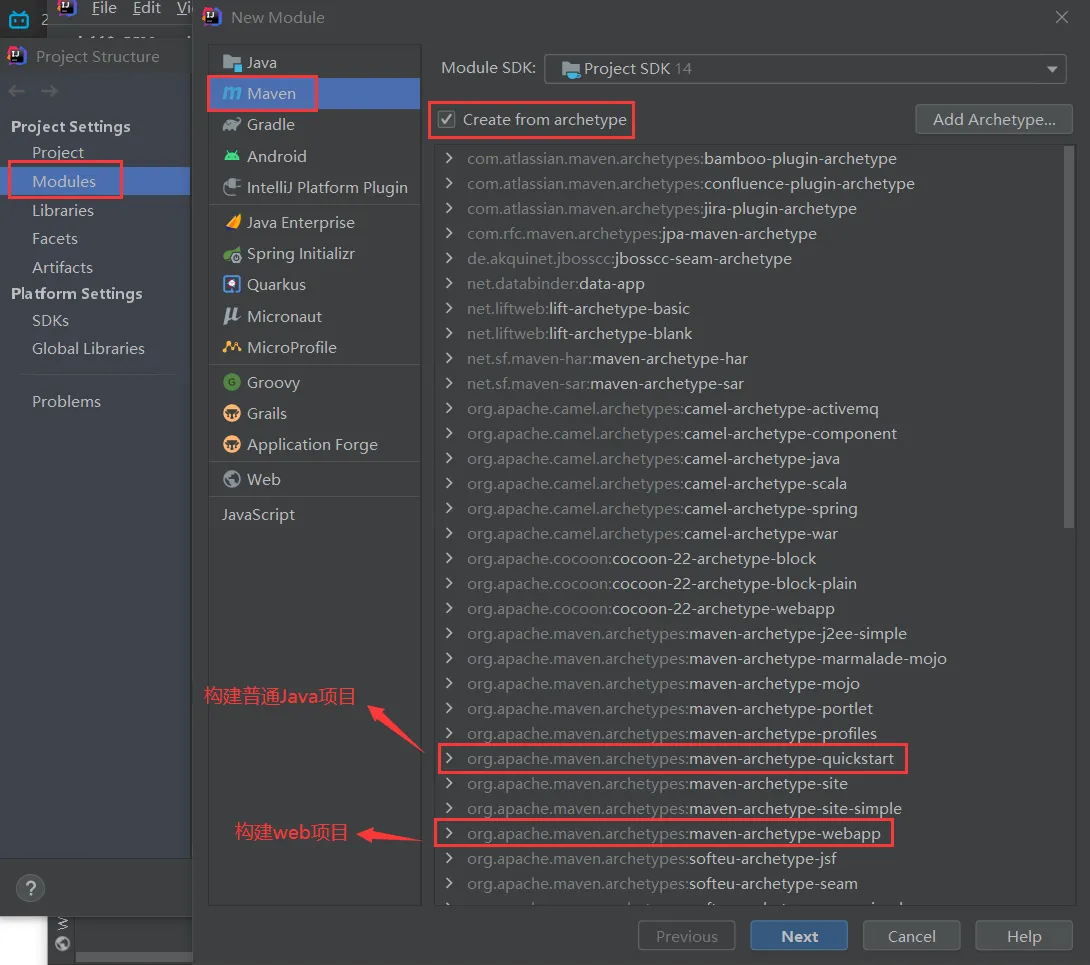
Task: Select the Java Enterprise icon
Action: tap(233, 222)
